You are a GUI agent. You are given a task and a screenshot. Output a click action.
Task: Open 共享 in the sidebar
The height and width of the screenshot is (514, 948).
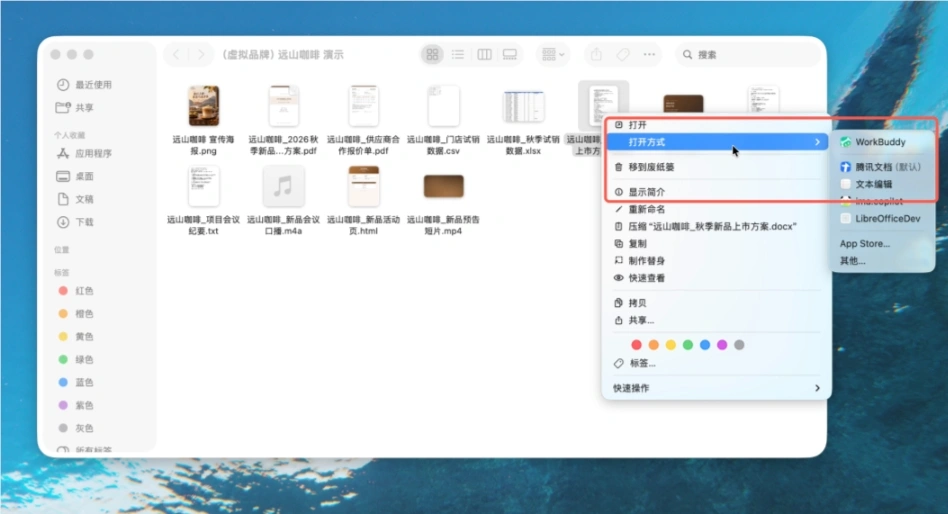(76, 108)
